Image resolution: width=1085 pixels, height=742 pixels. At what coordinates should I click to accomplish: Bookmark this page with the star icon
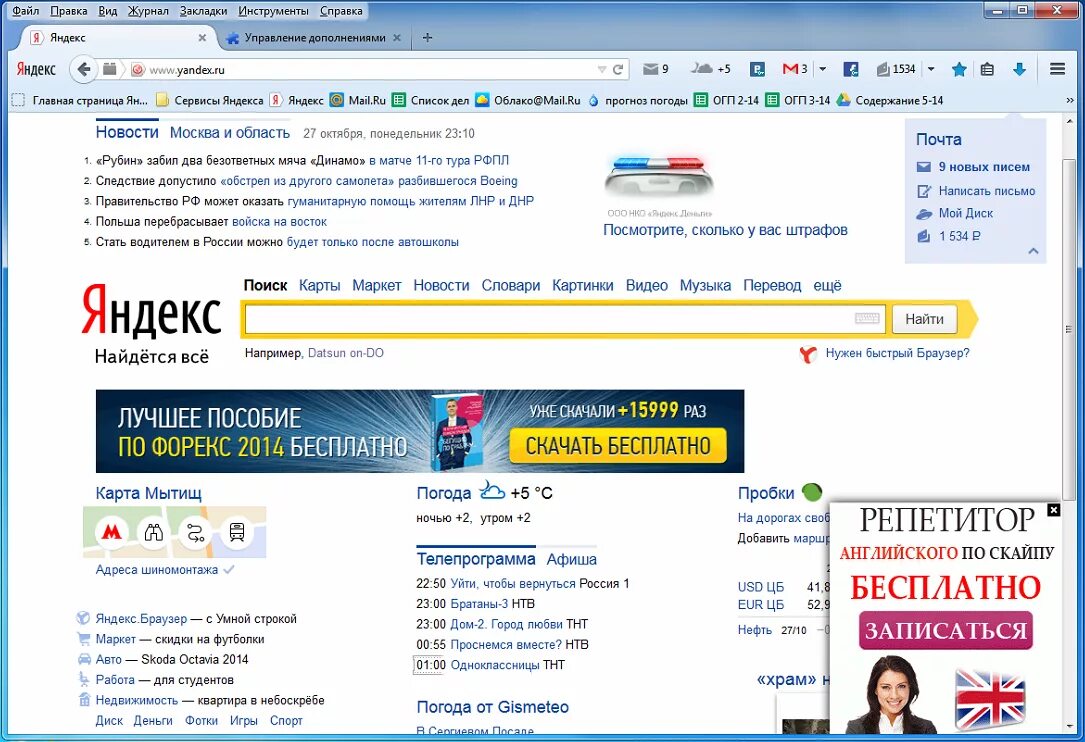[958, 69]
